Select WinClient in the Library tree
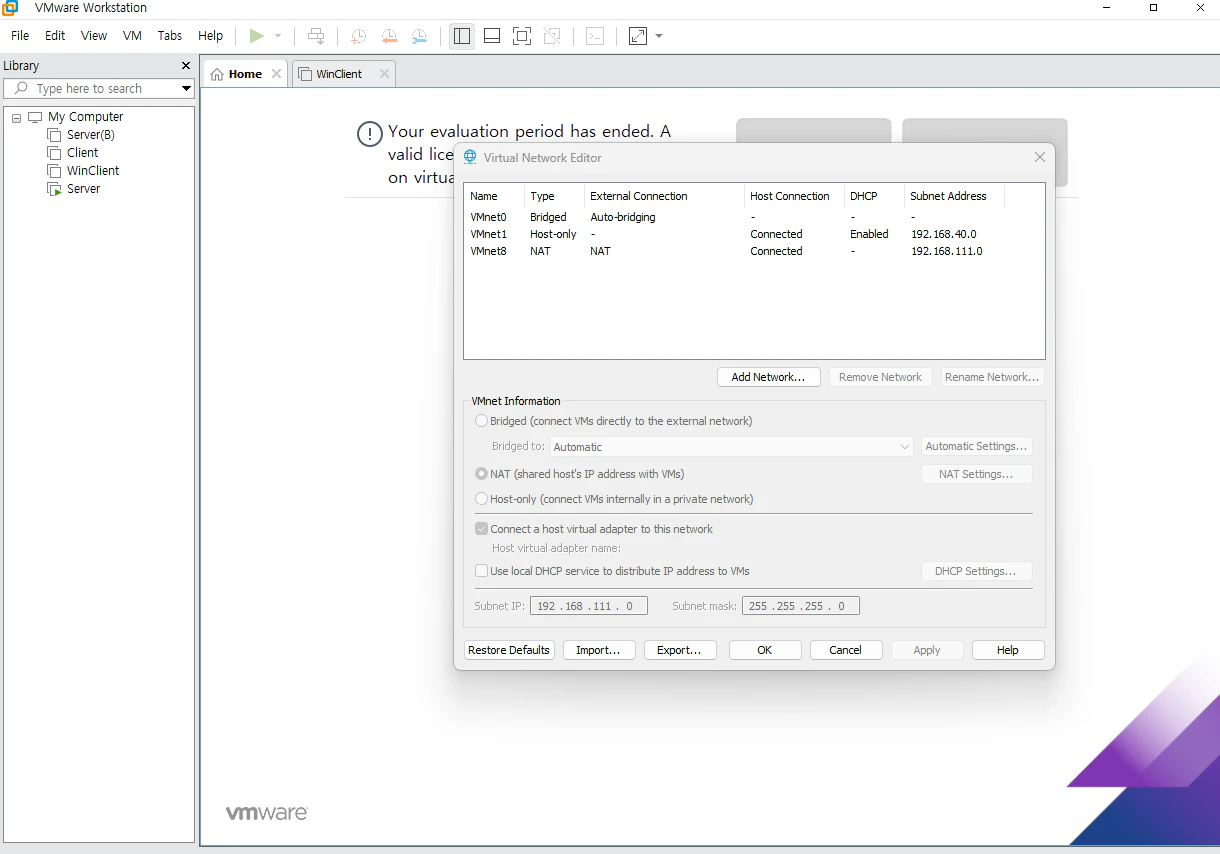The image size is (1220, 854). point(93,171)
